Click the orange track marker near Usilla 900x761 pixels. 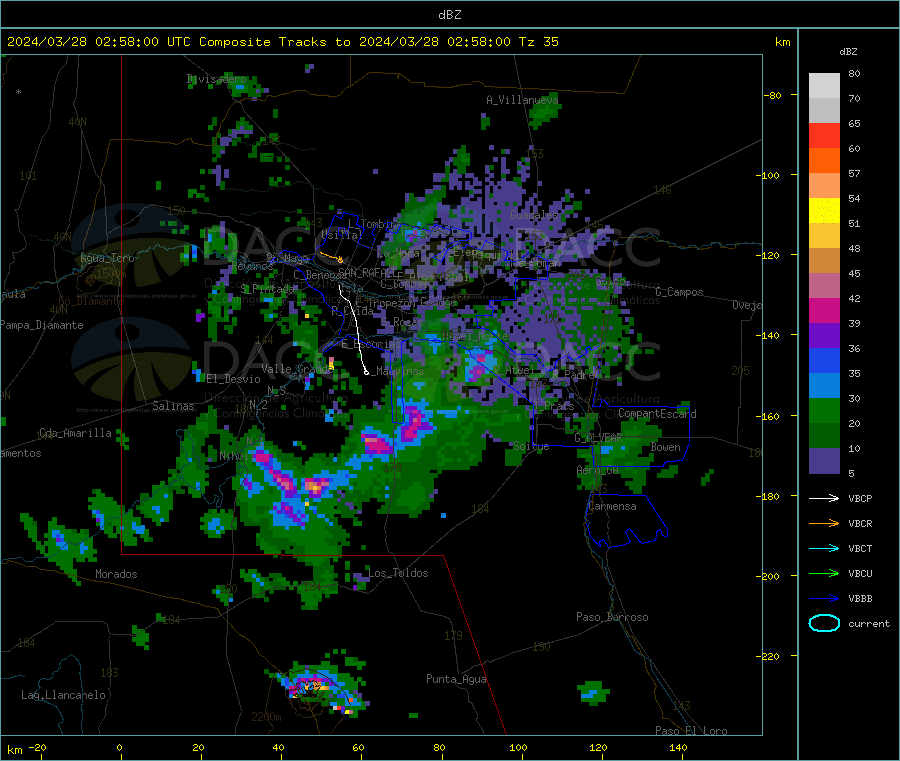click(x=340, y=260)
